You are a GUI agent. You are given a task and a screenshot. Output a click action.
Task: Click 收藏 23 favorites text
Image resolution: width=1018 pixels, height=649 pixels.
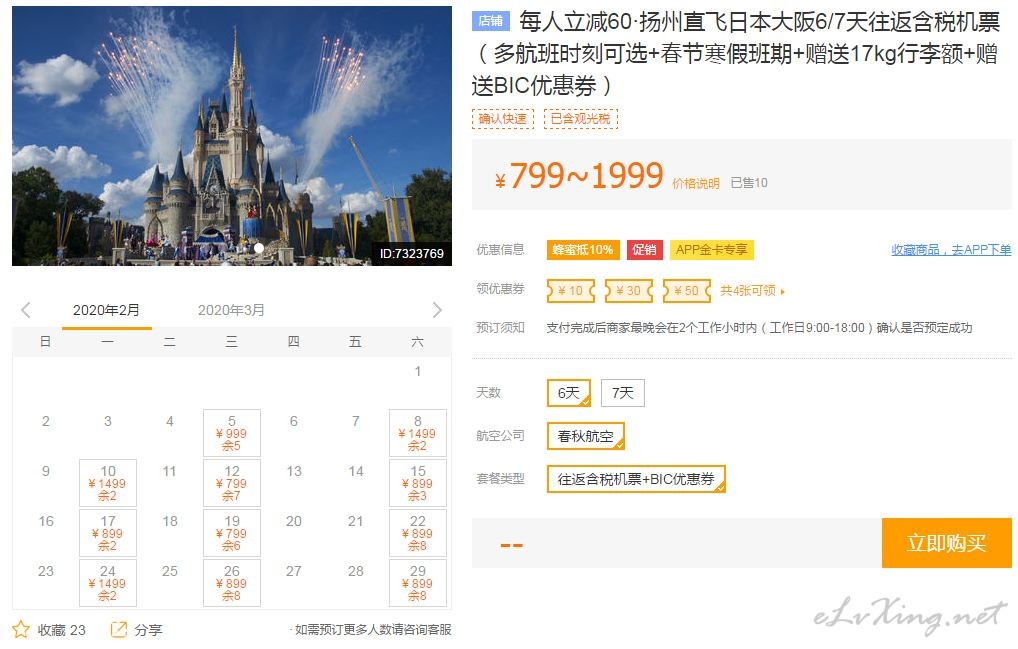[x=61, y=630]
